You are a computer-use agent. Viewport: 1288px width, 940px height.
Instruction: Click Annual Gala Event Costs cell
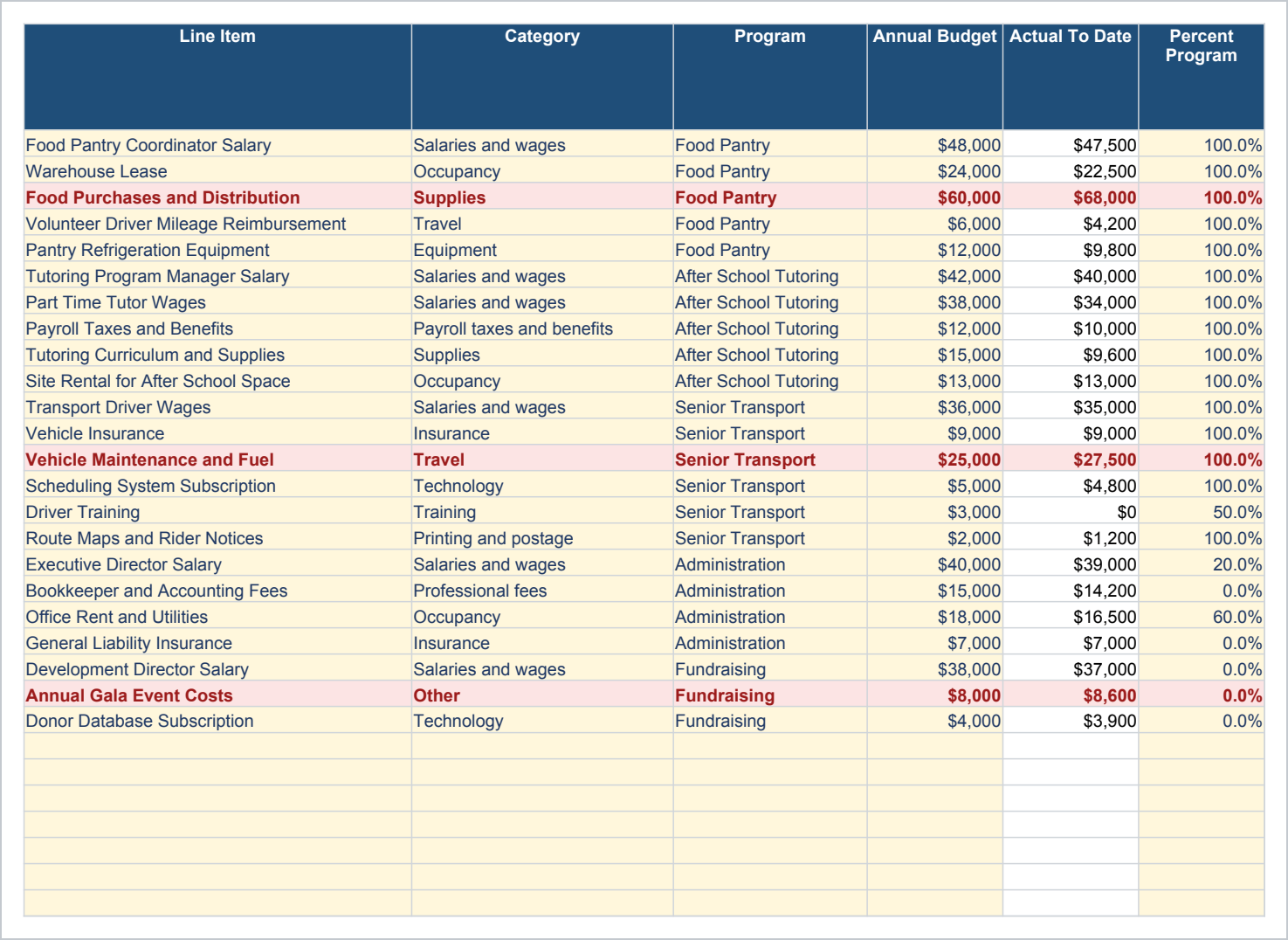click(217, 695)
